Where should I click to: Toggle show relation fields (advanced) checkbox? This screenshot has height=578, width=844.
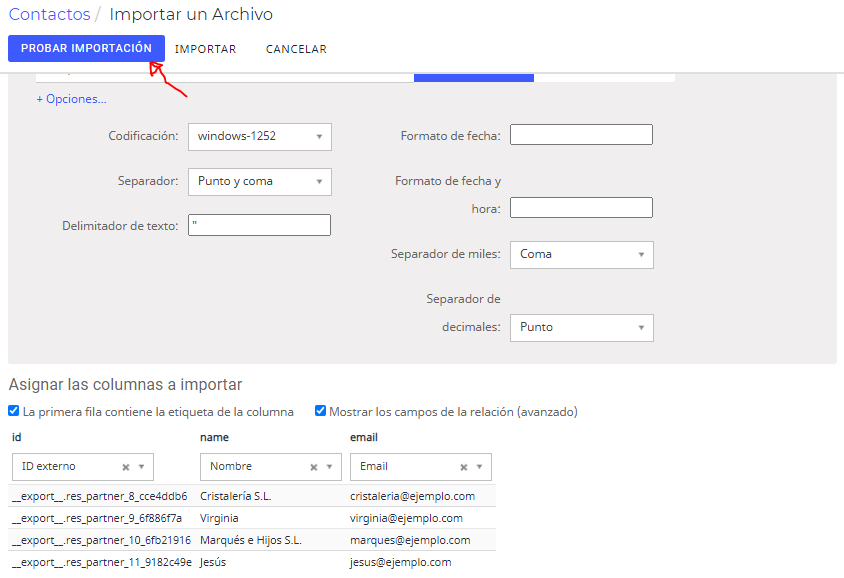pos(320,411)
